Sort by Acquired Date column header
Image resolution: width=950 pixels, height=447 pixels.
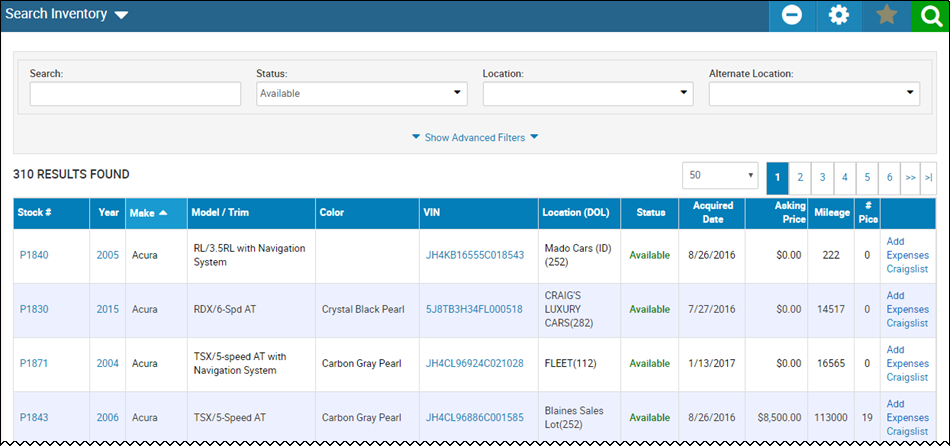pos(713,213)
